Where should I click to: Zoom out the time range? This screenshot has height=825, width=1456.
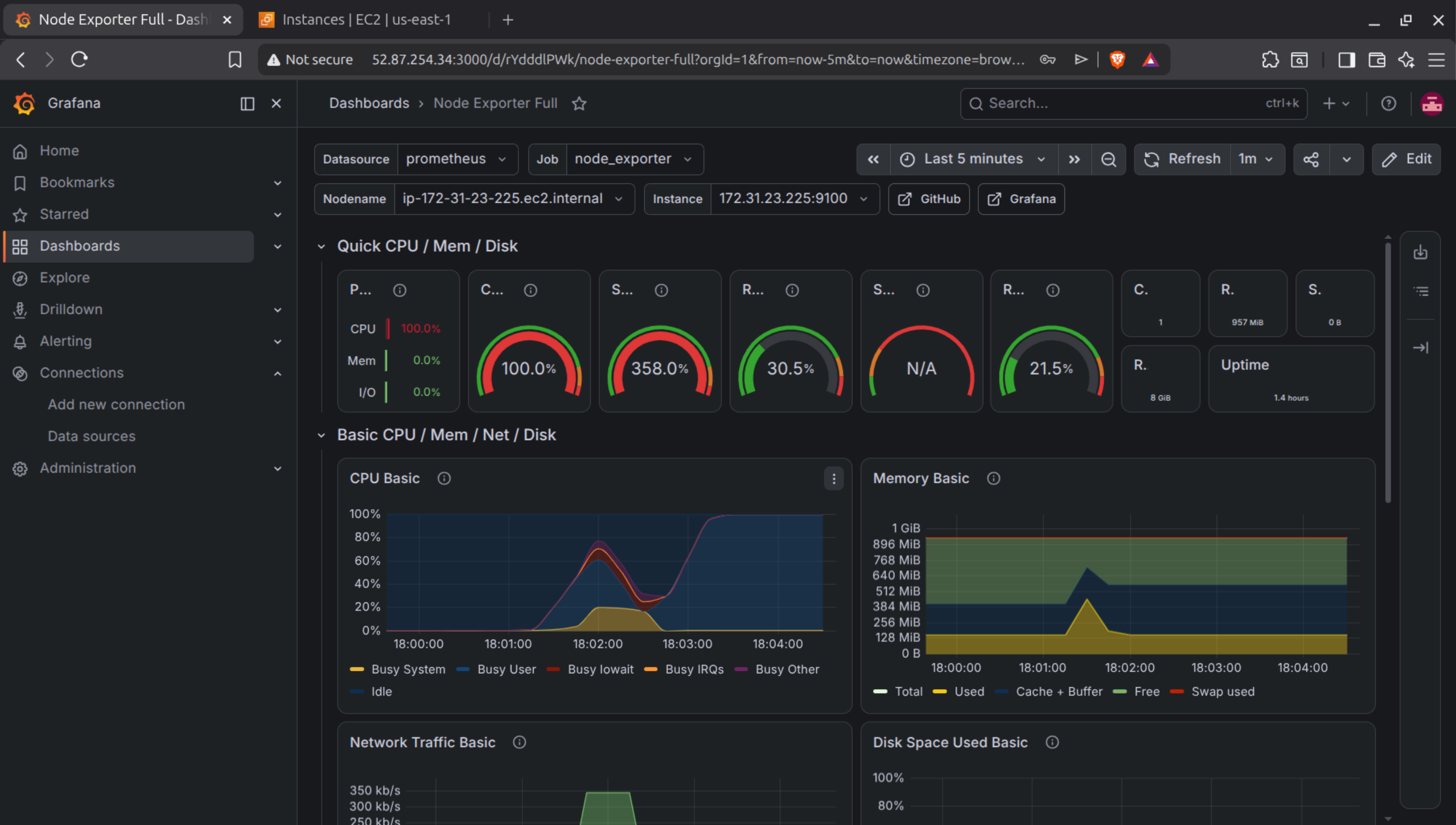(1108, 159)
